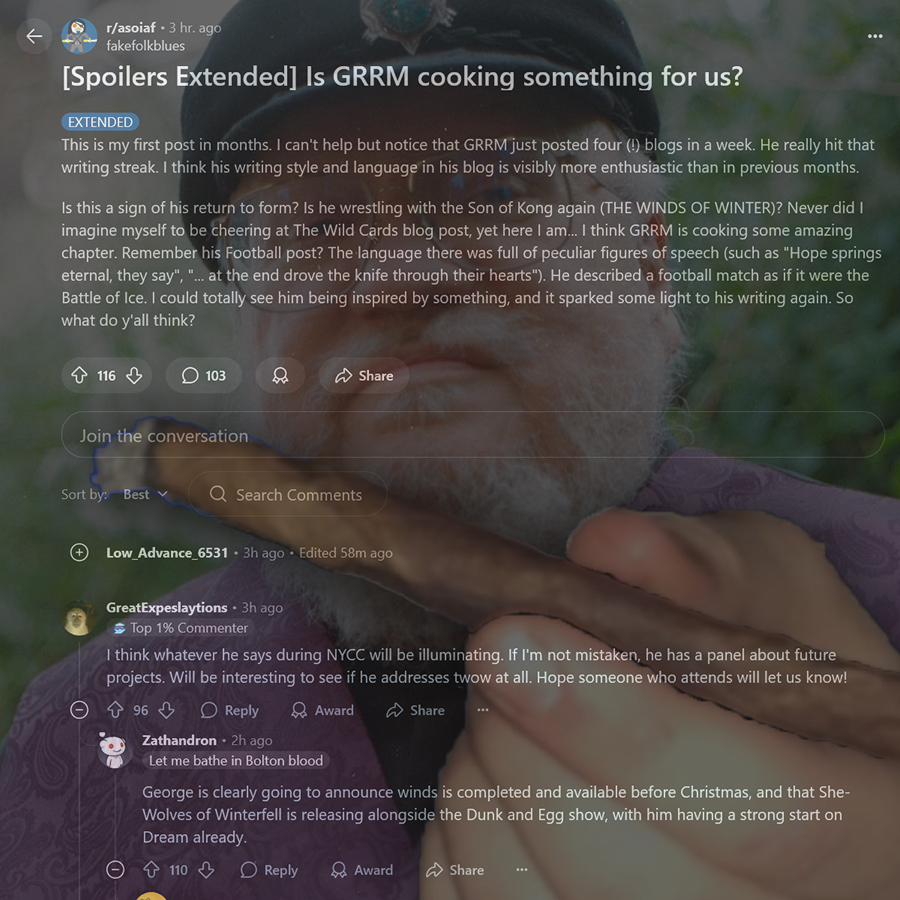Go back using the left arrow icon
This screenshot has width=900, height=900.
(34, 36)
